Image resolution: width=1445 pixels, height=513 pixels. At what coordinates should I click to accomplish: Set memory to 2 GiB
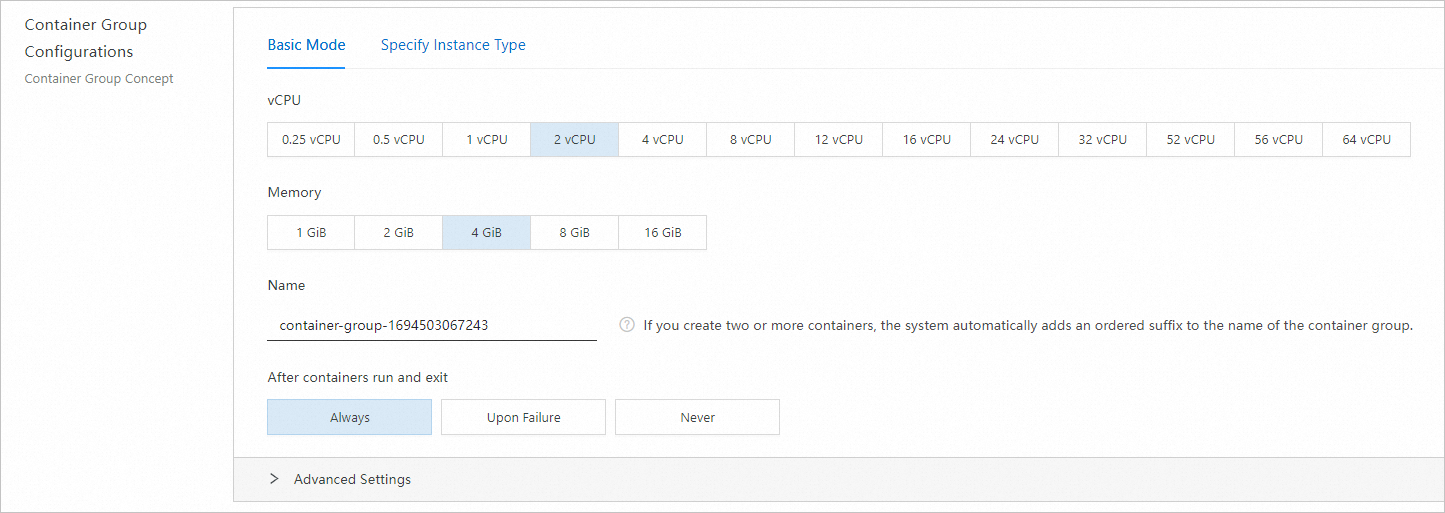point(399,232)
